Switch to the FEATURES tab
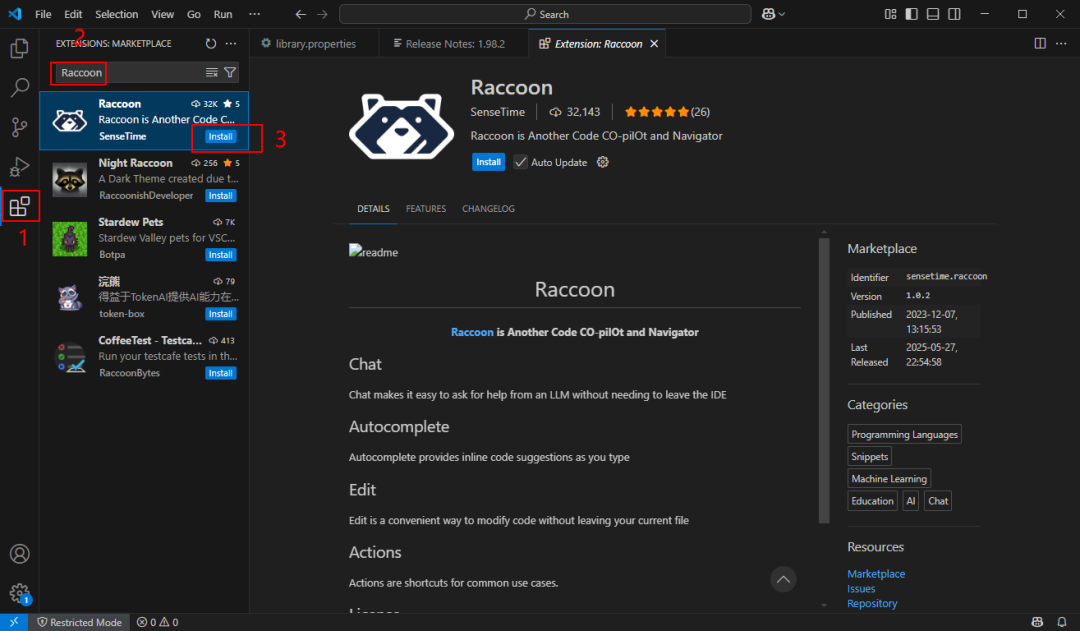Screen dimensions: 1080x631 coord(426,209)
